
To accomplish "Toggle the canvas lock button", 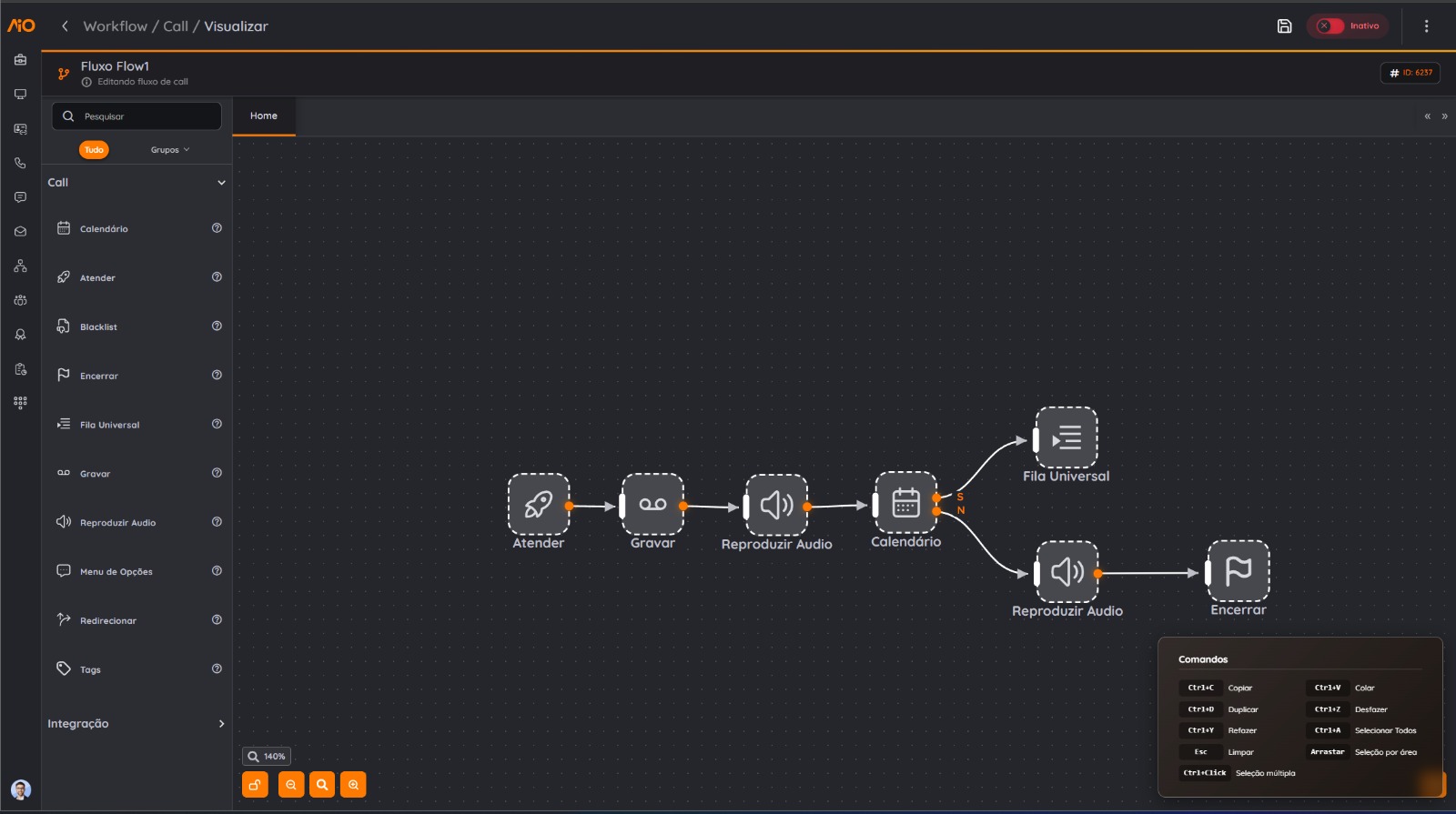I will tap(255, 785).
